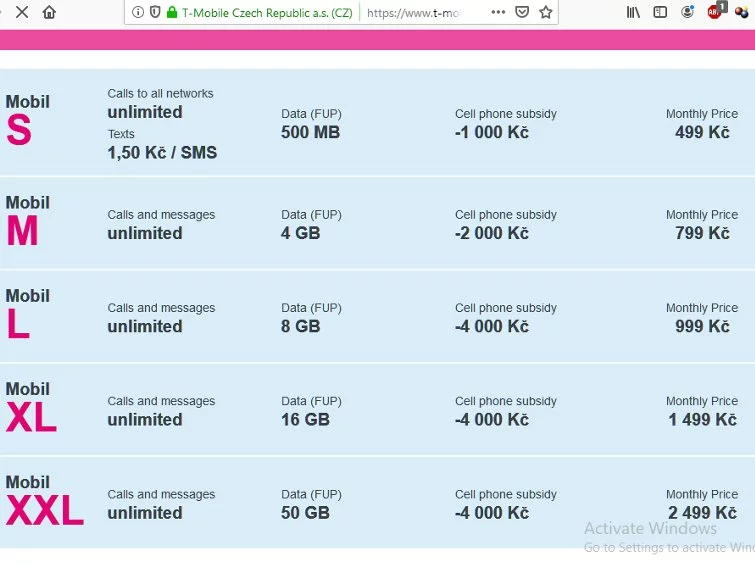Image resolution: width=755 pixels, height=565 pixels.
Task: Click the 50 GB data amount
Action: tap(305, 513)
